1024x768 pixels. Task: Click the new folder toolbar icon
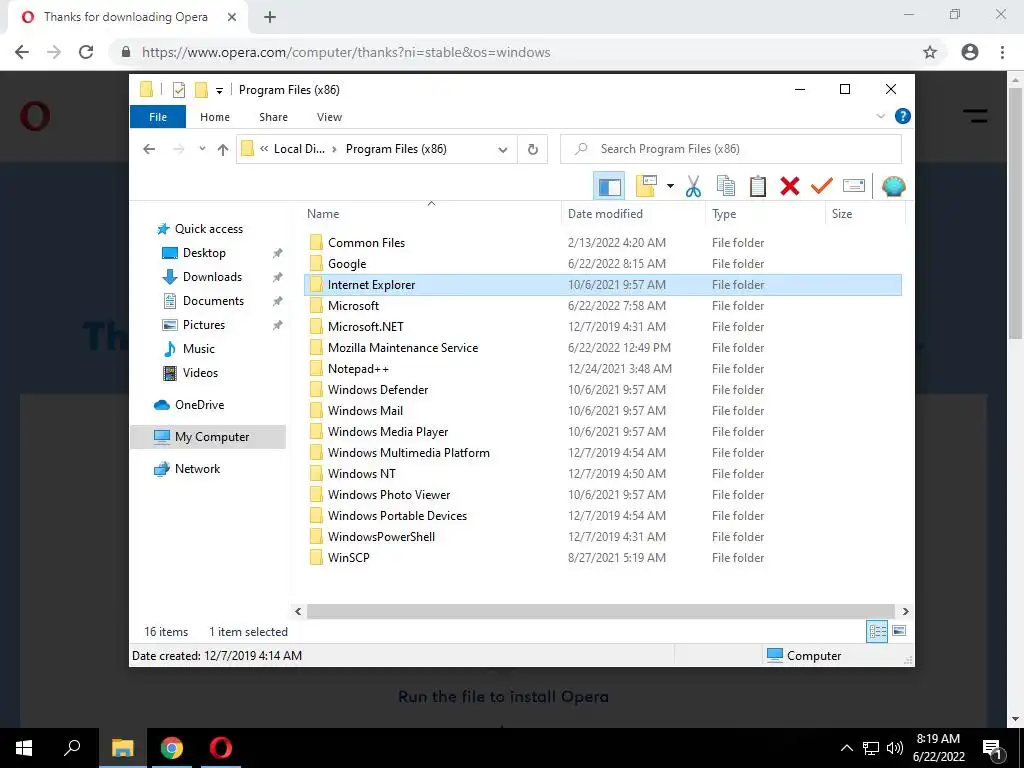pyautogui.click(x=646, y=186)
